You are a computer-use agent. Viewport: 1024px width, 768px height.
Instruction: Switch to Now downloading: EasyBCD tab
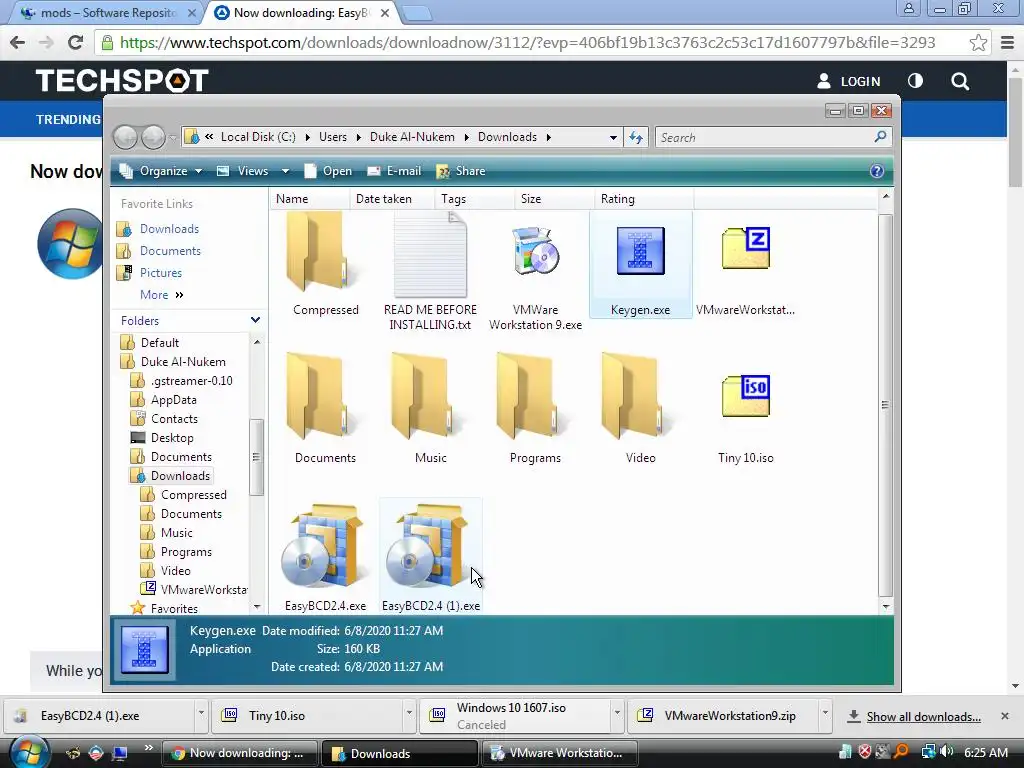[x=303, y=13]
